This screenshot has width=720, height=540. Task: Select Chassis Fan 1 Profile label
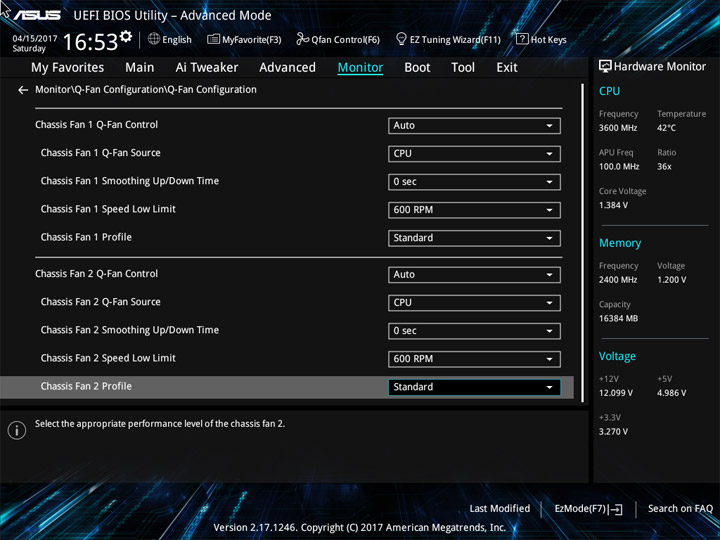[86, 237]
